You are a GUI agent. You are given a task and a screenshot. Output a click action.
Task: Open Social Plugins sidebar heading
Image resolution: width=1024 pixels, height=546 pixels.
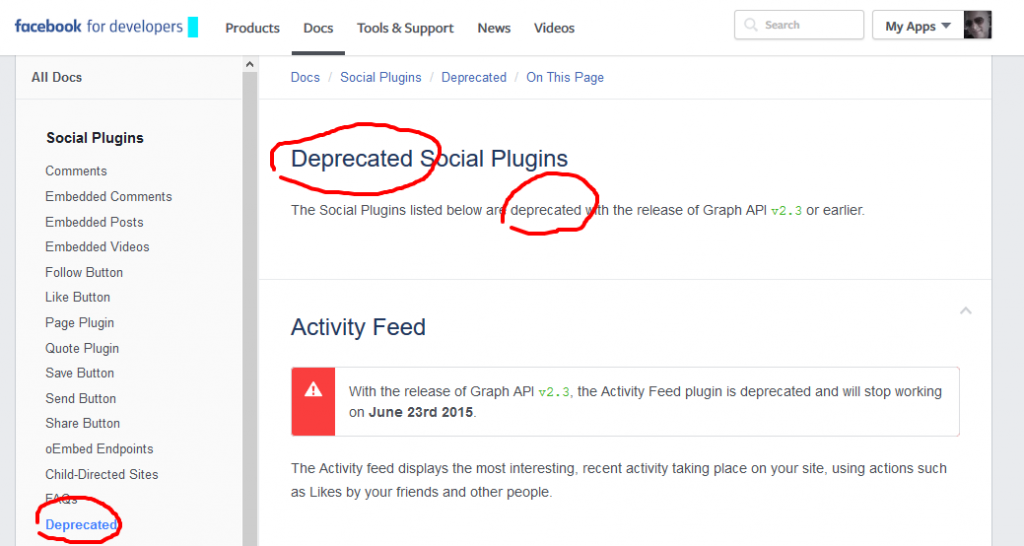[x=95, y=138]
